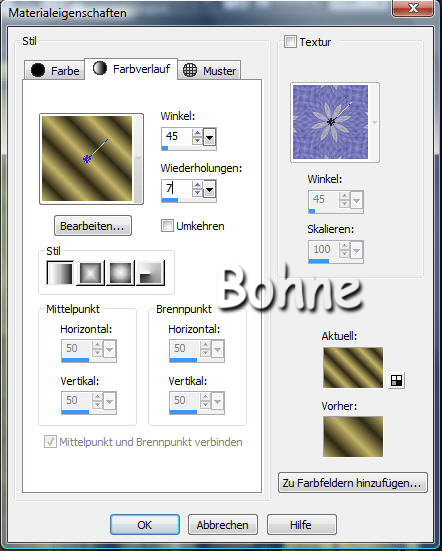This screenshot has width=442, height=551.
Task: Click the Aktuell gradient swatch
Action: pos(353,368)
